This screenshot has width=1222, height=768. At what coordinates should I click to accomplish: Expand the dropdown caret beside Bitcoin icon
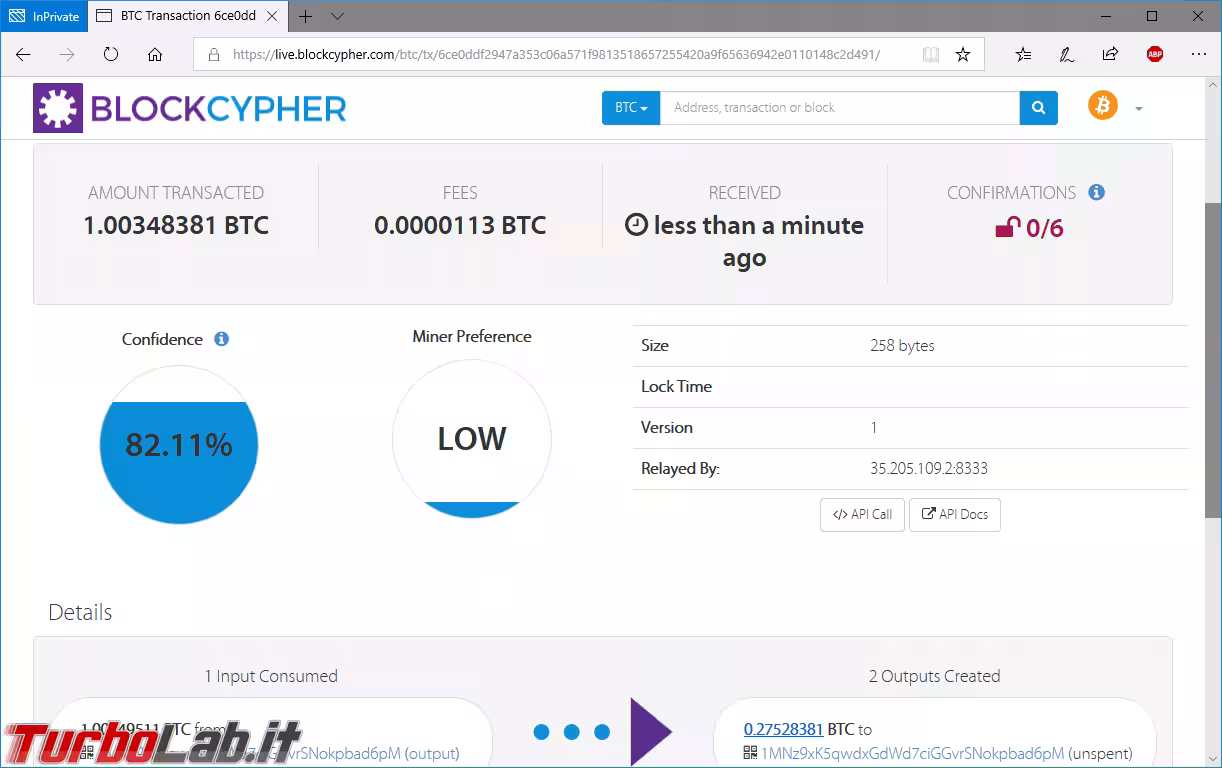pyautogui.click(x=1138, y=108)
